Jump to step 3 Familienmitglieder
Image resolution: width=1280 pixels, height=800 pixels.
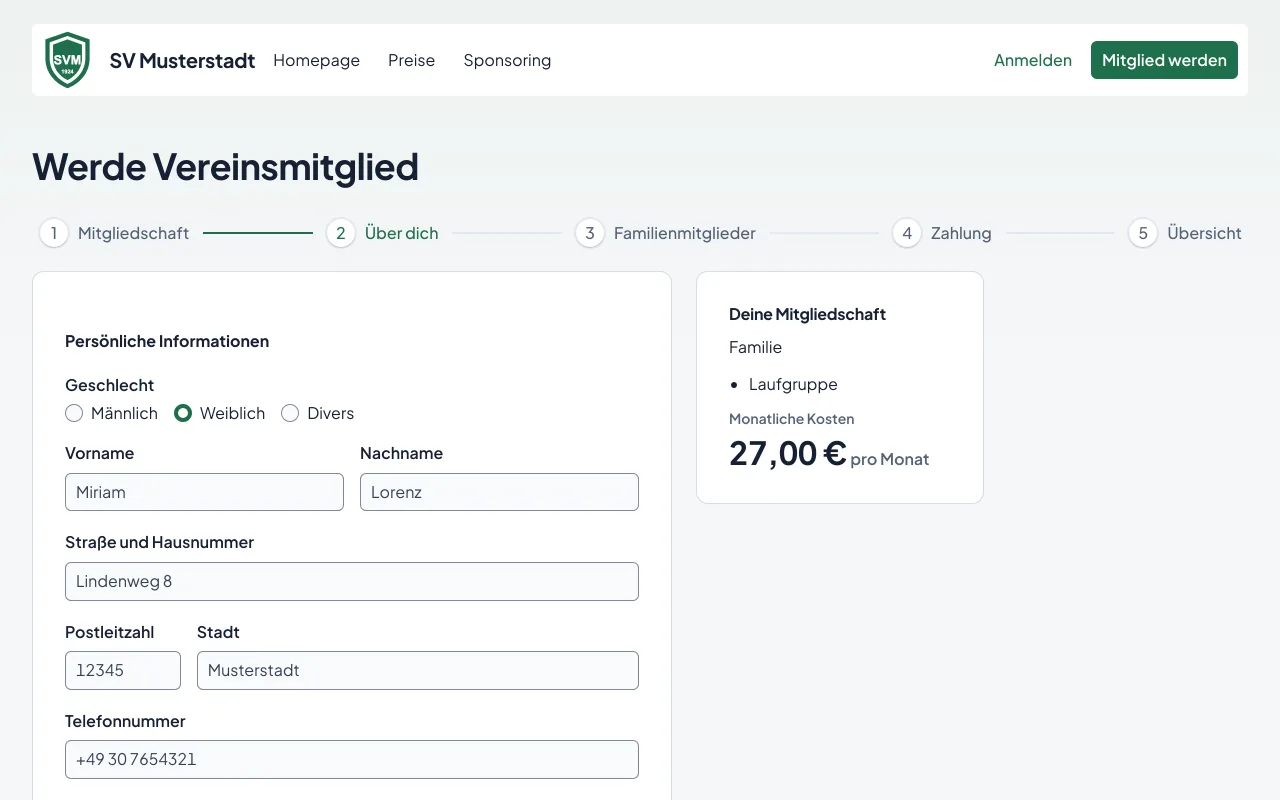click(665, 233)
